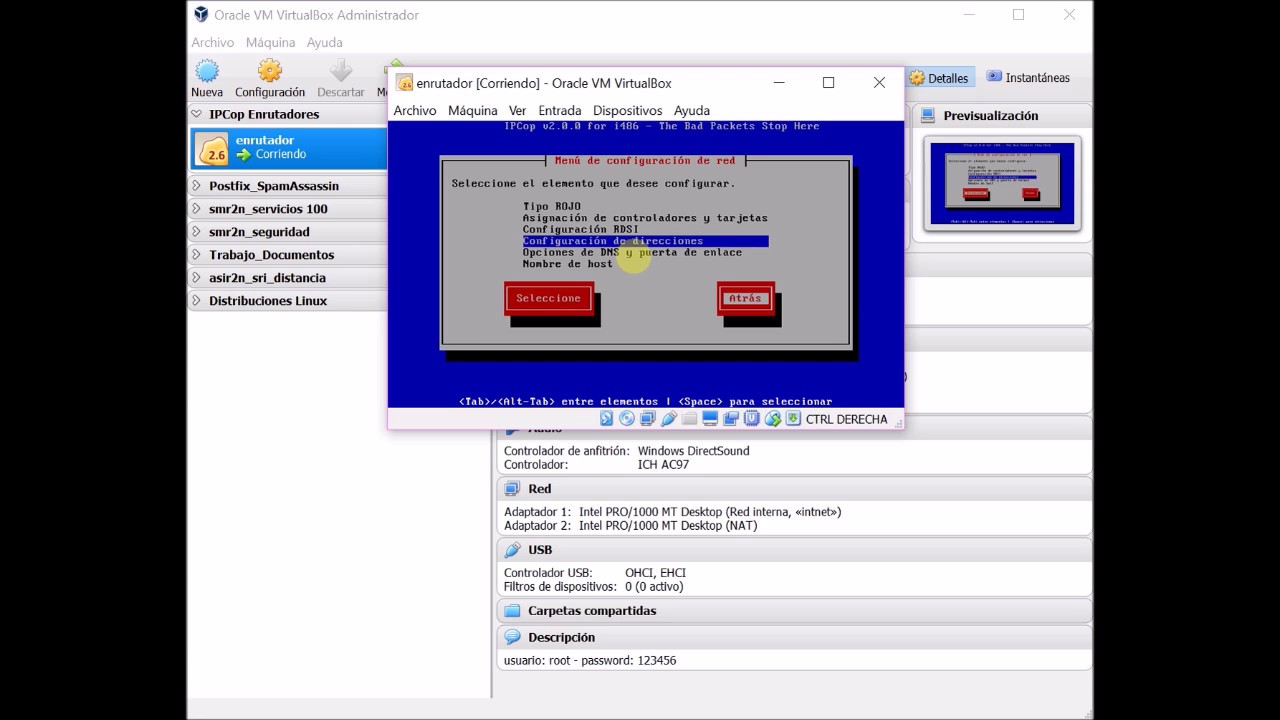Viewport: 1280px width, 720px height.
Task: Open Entrada menu in enrutador VM window
Action: pyautogui.click(x=560, y=111)
